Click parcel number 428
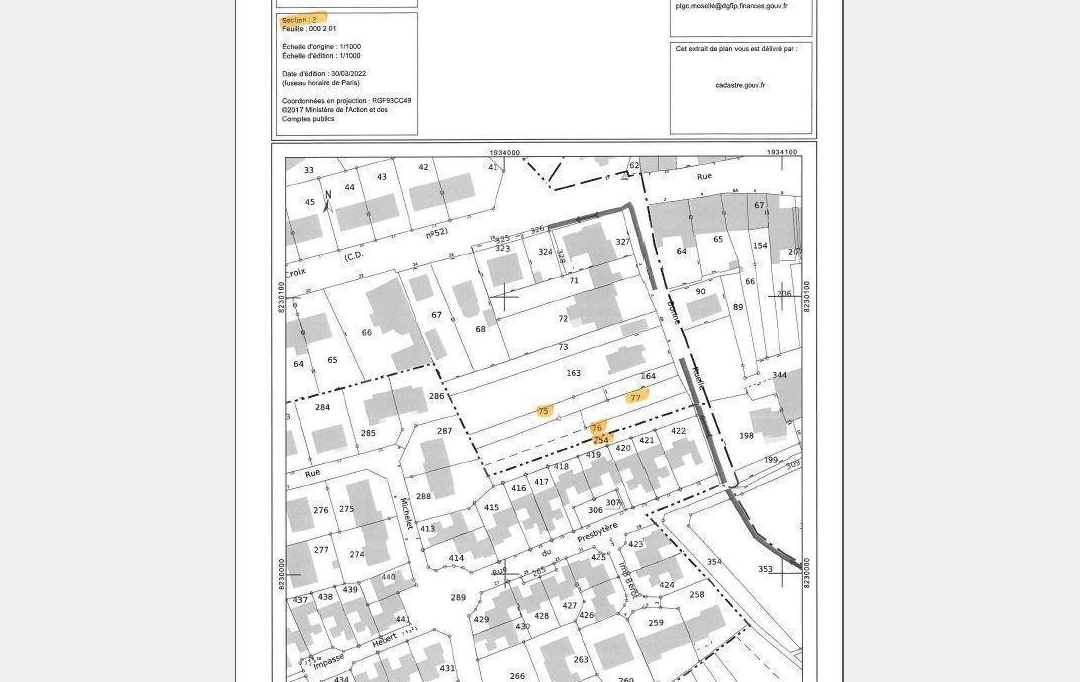The width and height of the screenshot is (1080, 682). click(542, 616)
